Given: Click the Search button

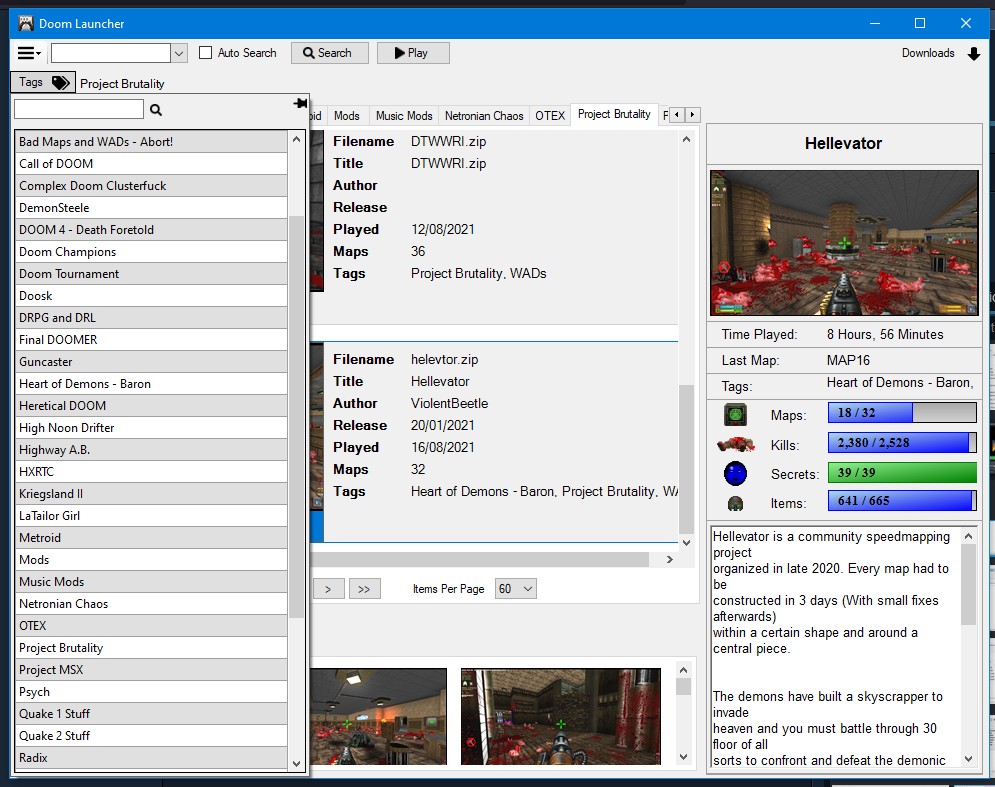Looking at the screenshot, I should point(329,53).
